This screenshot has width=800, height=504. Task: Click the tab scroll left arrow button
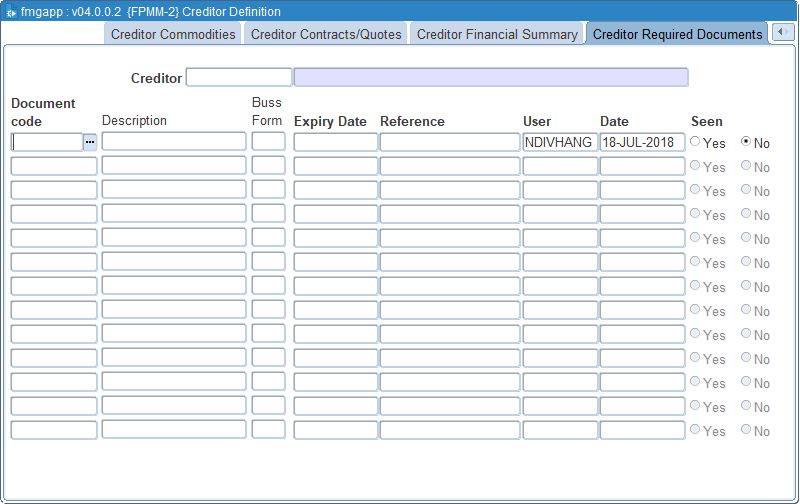(782, 33)
